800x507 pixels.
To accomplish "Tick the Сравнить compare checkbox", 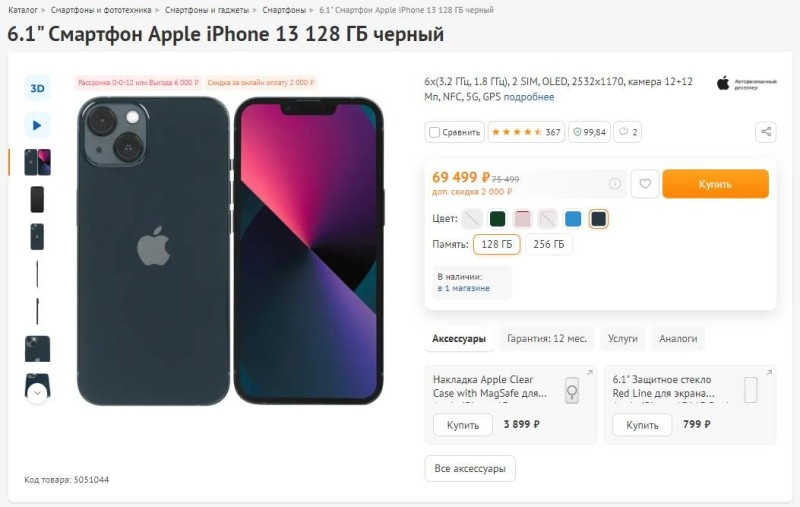I will pyautogui.click(x=434, y=132).
